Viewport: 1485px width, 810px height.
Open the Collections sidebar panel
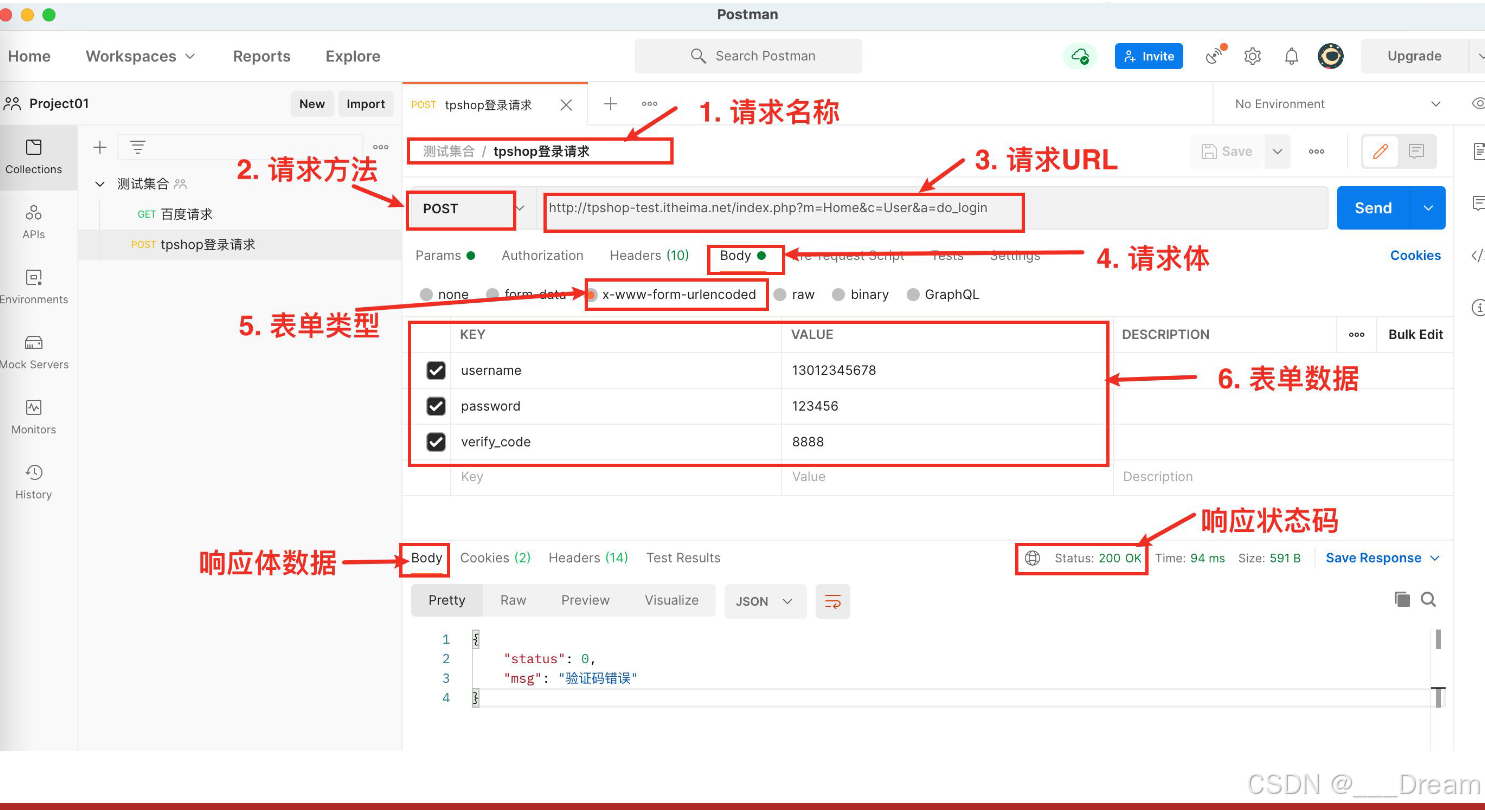[x=34, y=157]
